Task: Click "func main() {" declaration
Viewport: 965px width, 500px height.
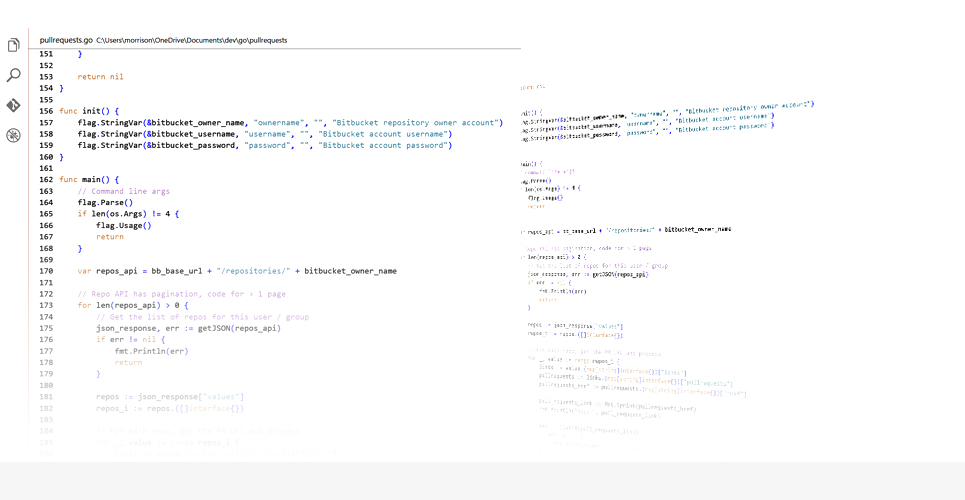Action: [89, 180]
